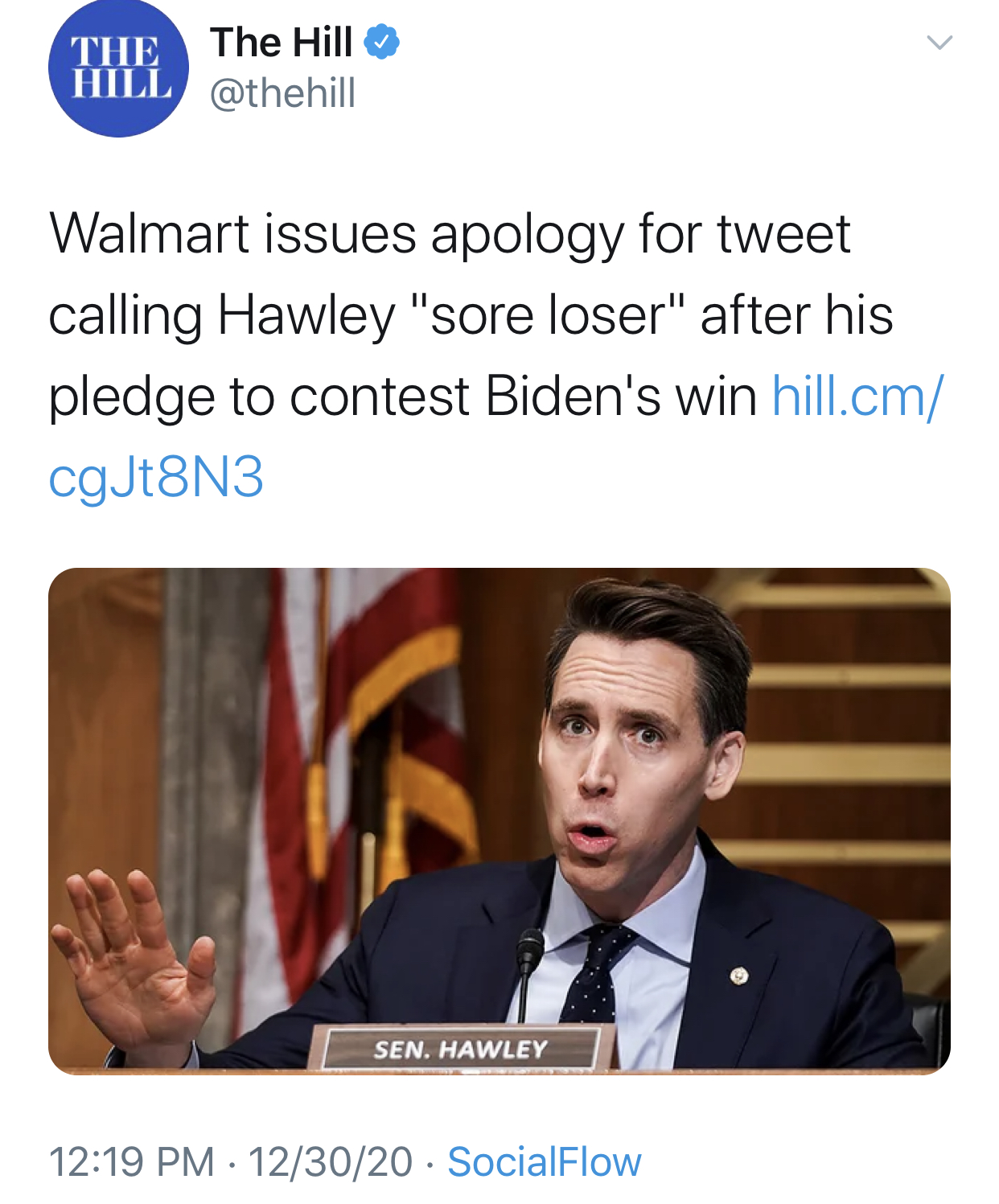The image size is (999, 1204).
Task: Click the 12:19 PM timestamp
Action: 132,1161
